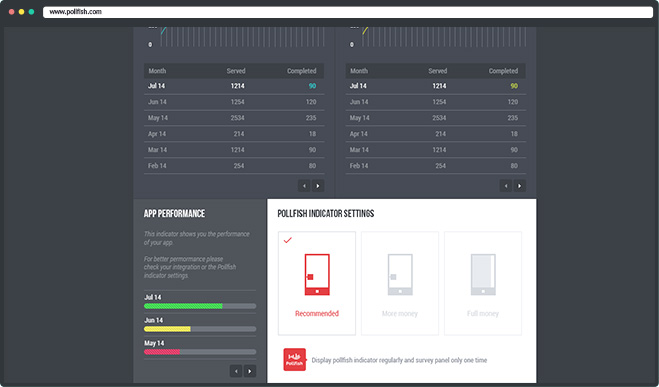Screen dimensions: 659x387
Task: Select Apr 14 row in right table
Action: click(x=436, y=134)
